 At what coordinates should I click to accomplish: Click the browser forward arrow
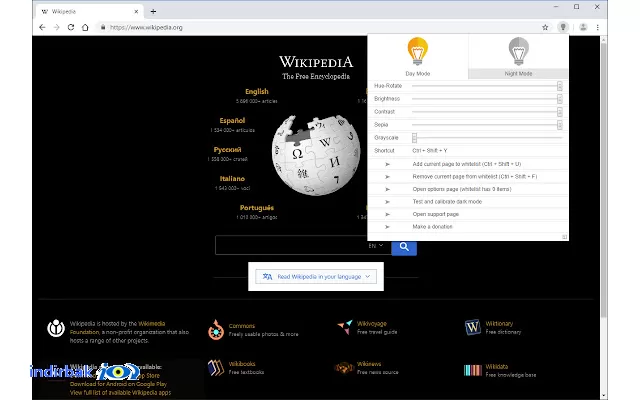56,27
